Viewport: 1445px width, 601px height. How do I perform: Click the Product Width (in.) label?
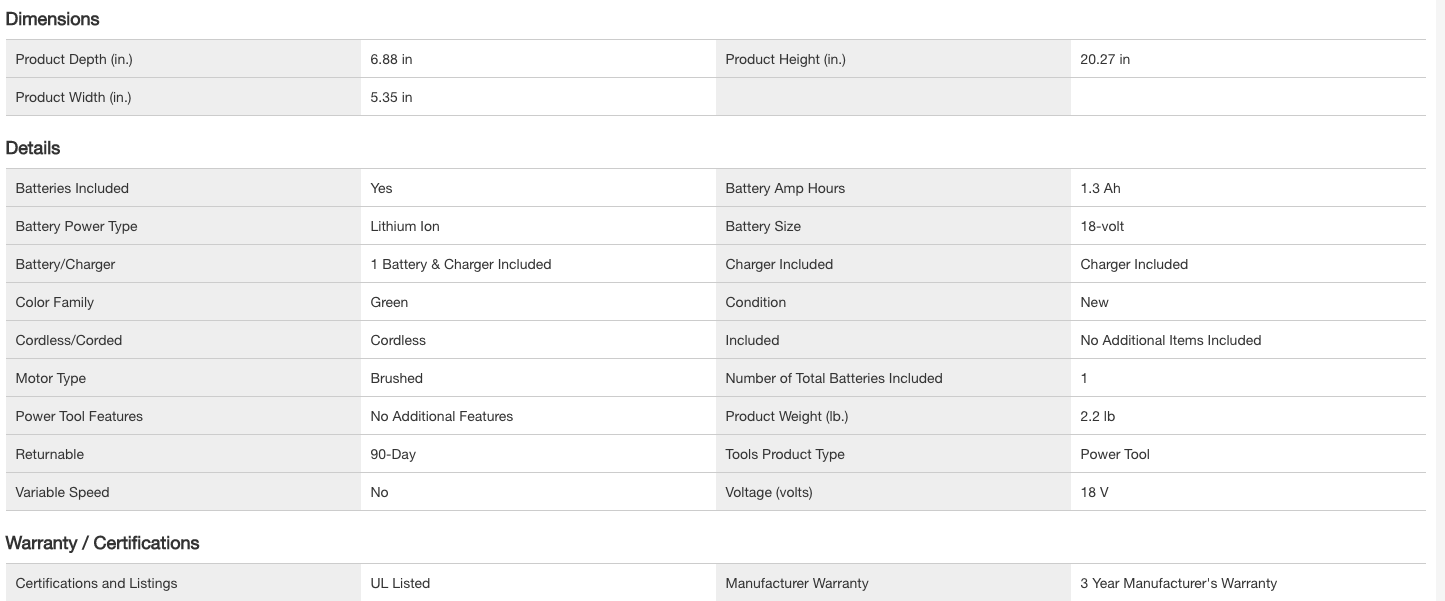coord(73,97)
